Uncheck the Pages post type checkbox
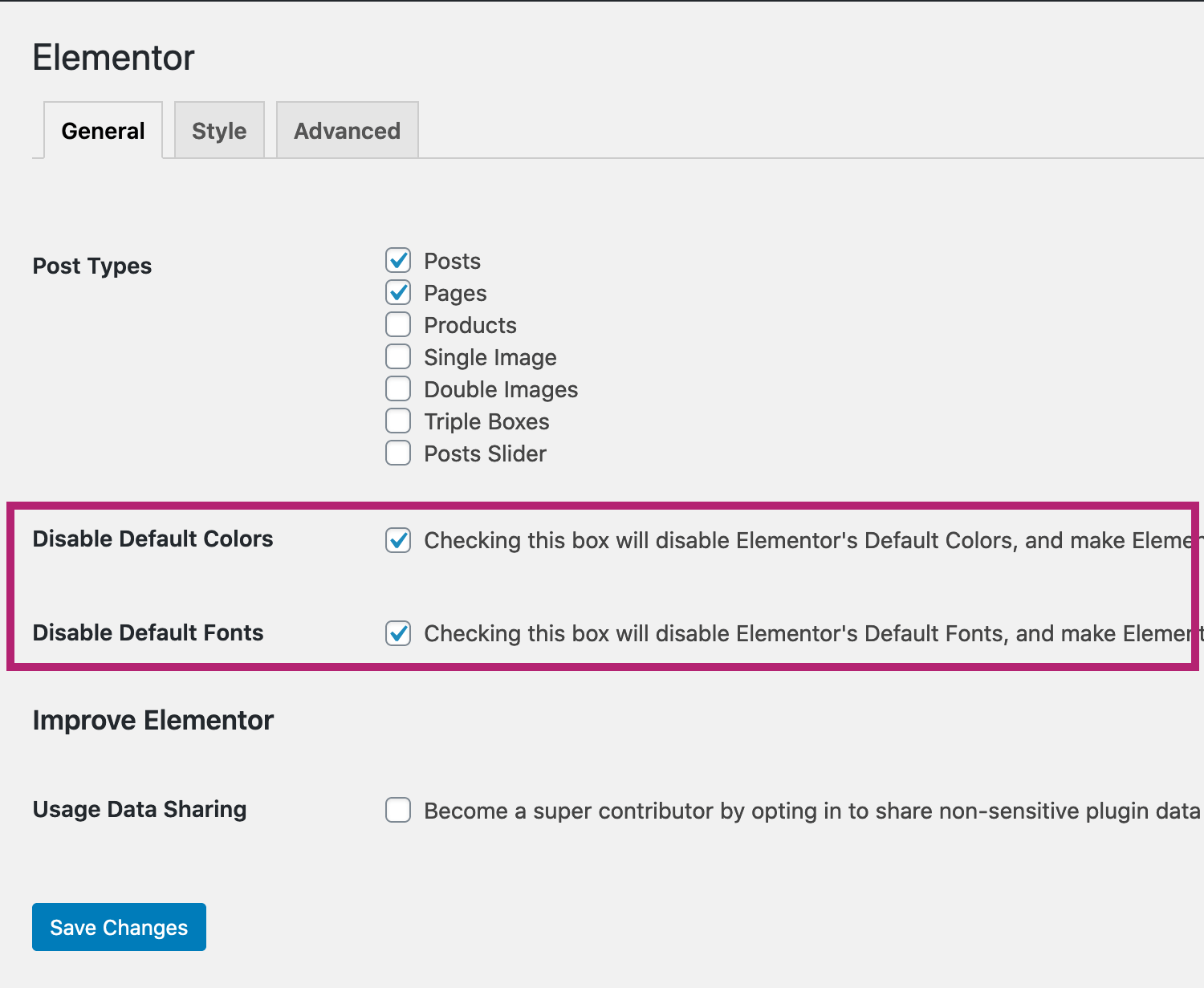Image resolution: width=1204 pixels, height=988 pixels. pos(398,292)
